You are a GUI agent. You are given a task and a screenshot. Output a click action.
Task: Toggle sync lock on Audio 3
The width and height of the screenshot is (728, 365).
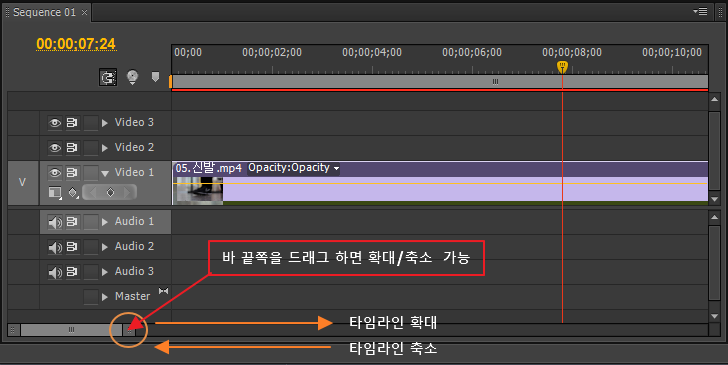(x=72, y=272)
